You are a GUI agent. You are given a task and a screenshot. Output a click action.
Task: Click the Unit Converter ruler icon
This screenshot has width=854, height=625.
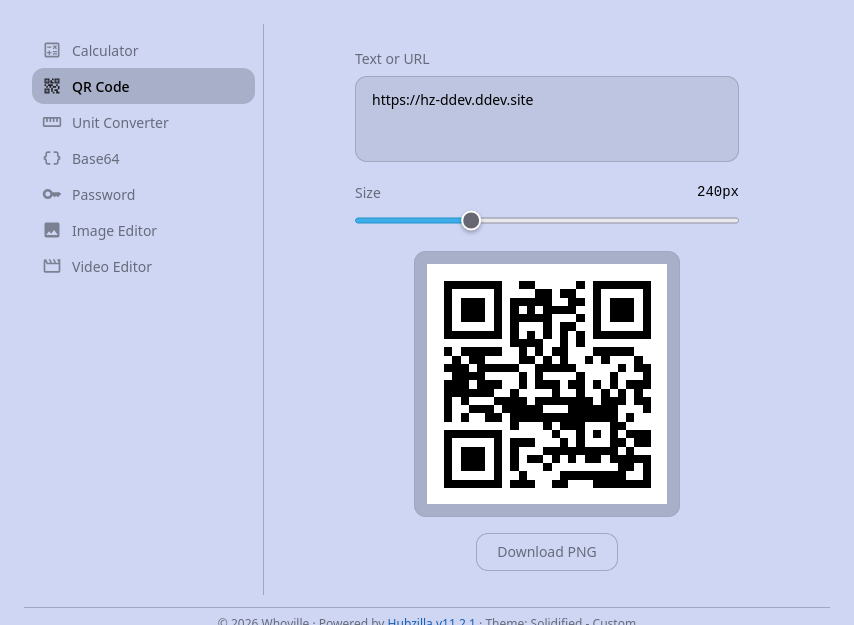52,122
